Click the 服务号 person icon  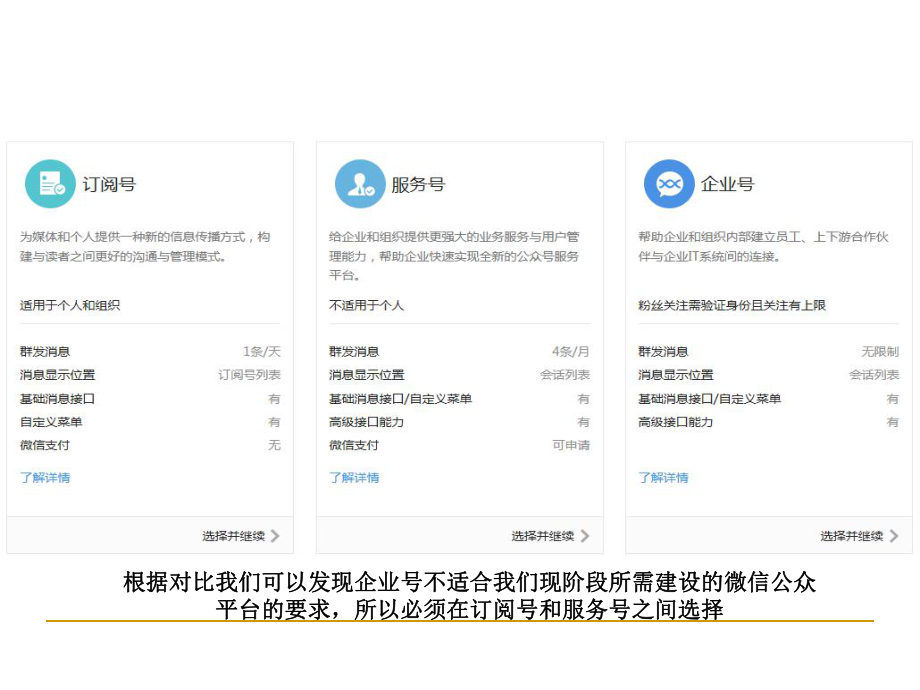(360, 184)
